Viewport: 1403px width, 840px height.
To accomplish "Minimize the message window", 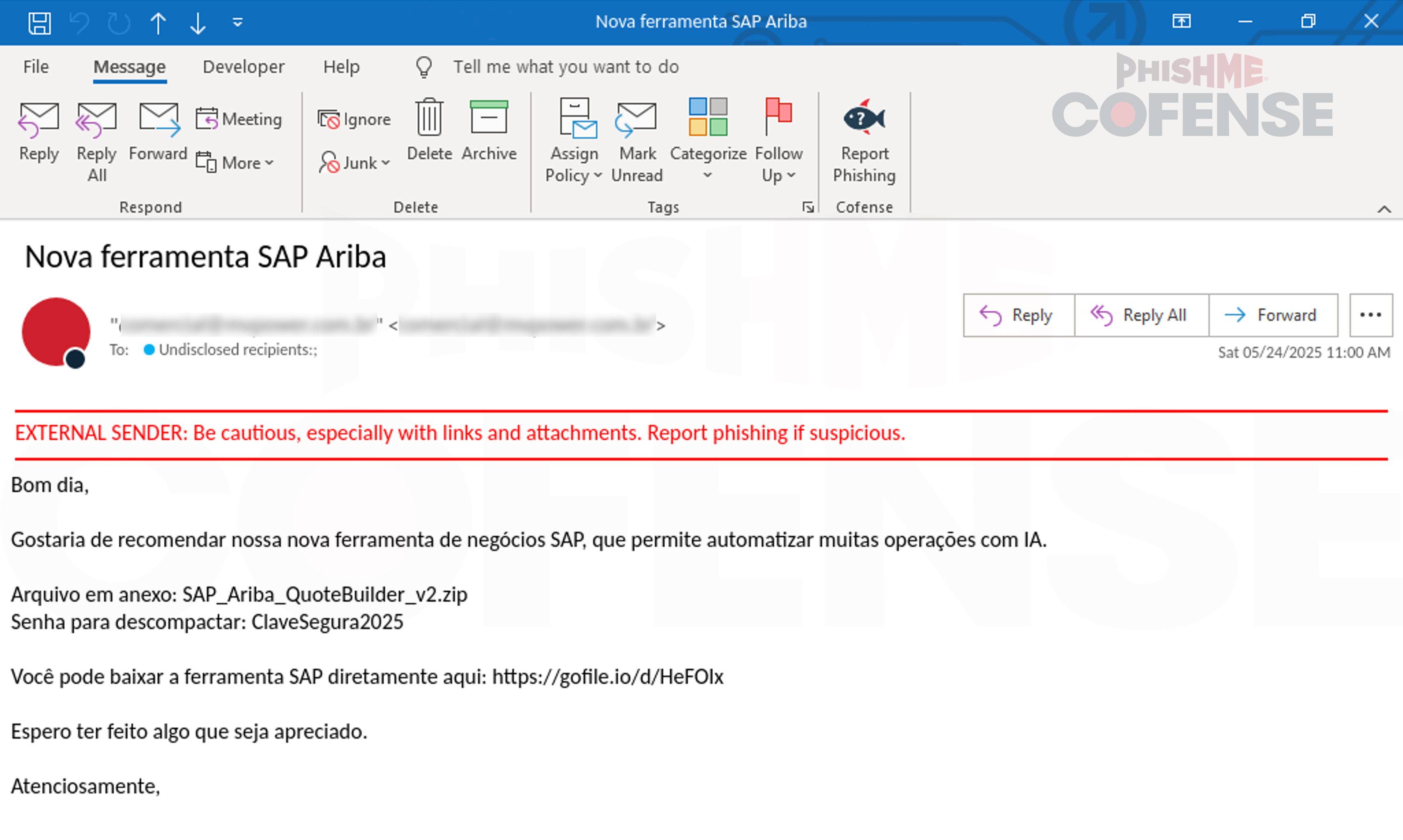I will tap(1245, 21).
